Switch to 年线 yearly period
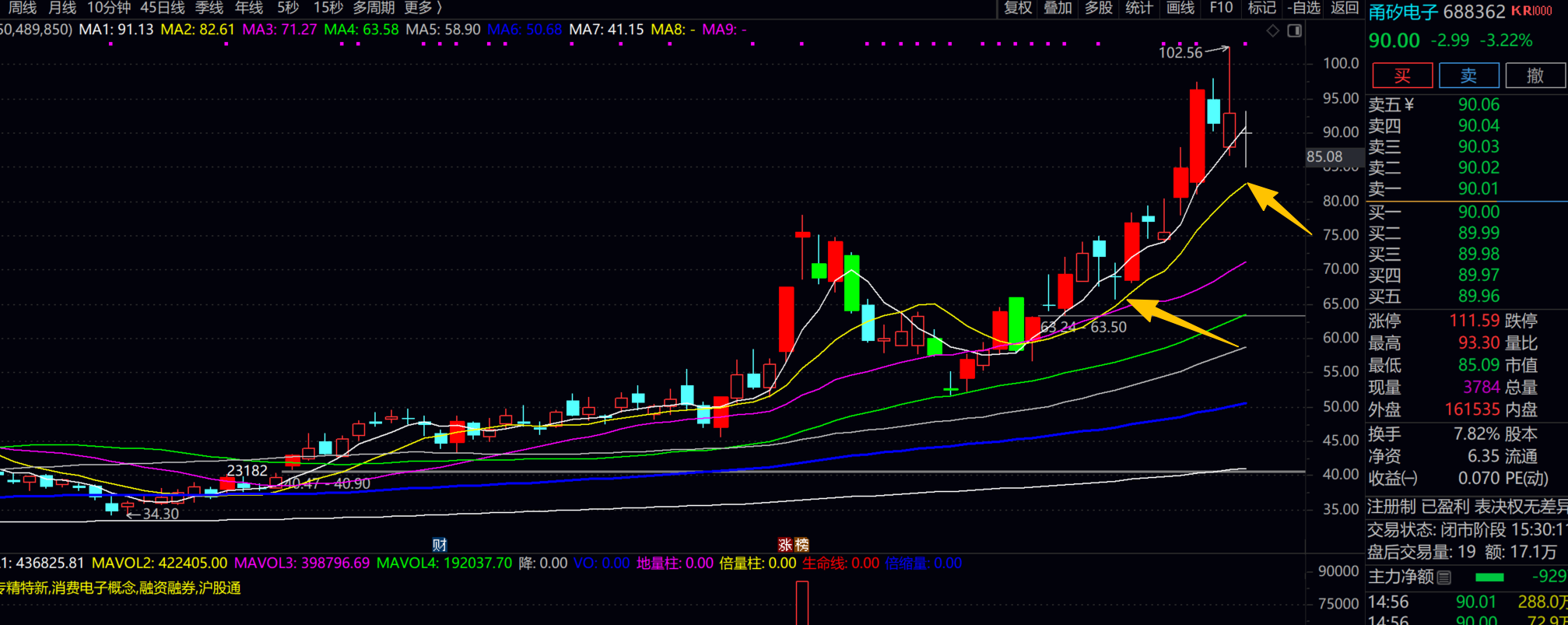The image size is (1568, 625). tap(249, 8)
